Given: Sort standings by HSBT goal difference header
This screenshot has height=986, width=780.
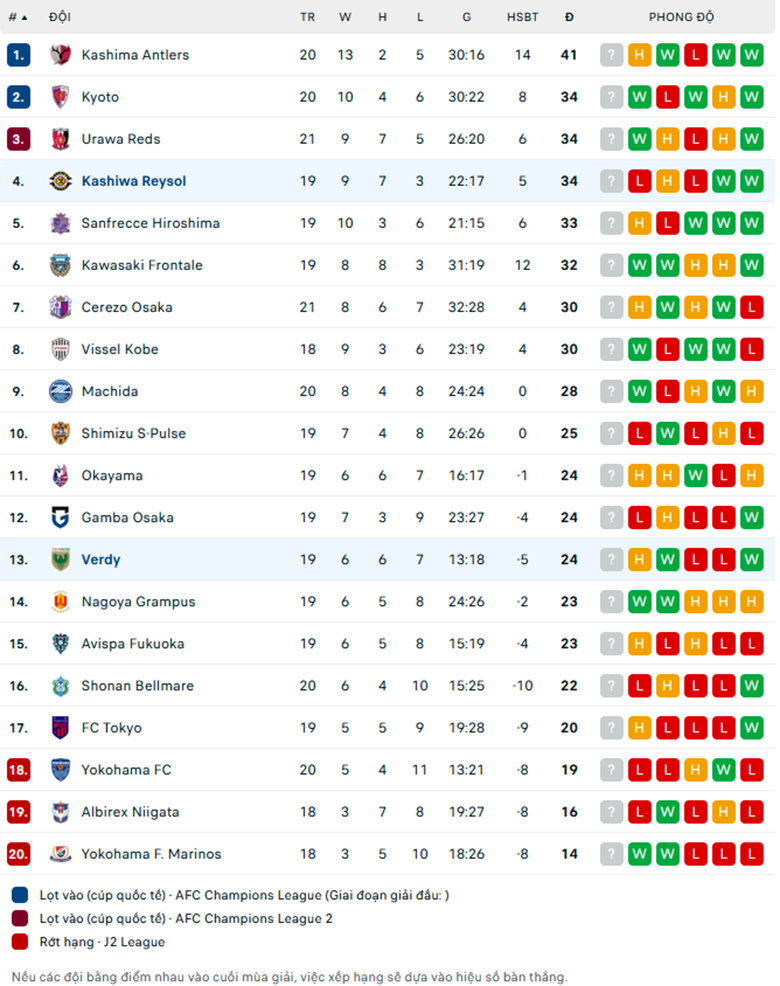Looking at the screenshot, I should pos(522,17).
